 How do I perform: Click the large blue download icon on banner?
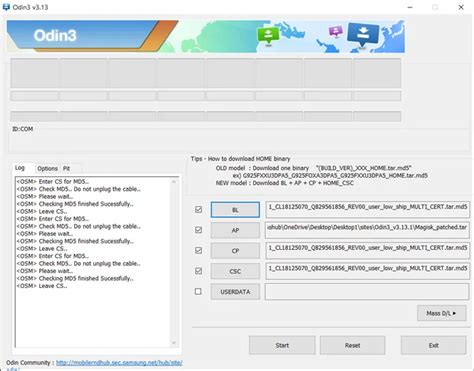click(363, 34)
